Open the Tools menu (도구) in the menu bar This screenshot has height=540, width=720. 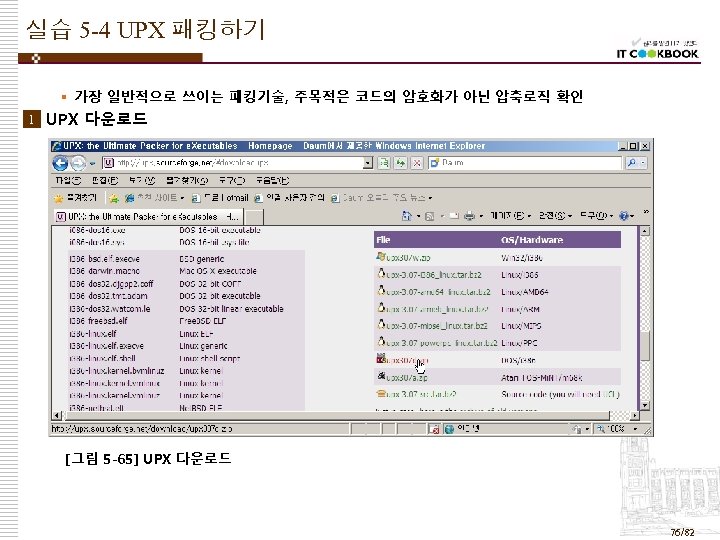pos(232,180)
